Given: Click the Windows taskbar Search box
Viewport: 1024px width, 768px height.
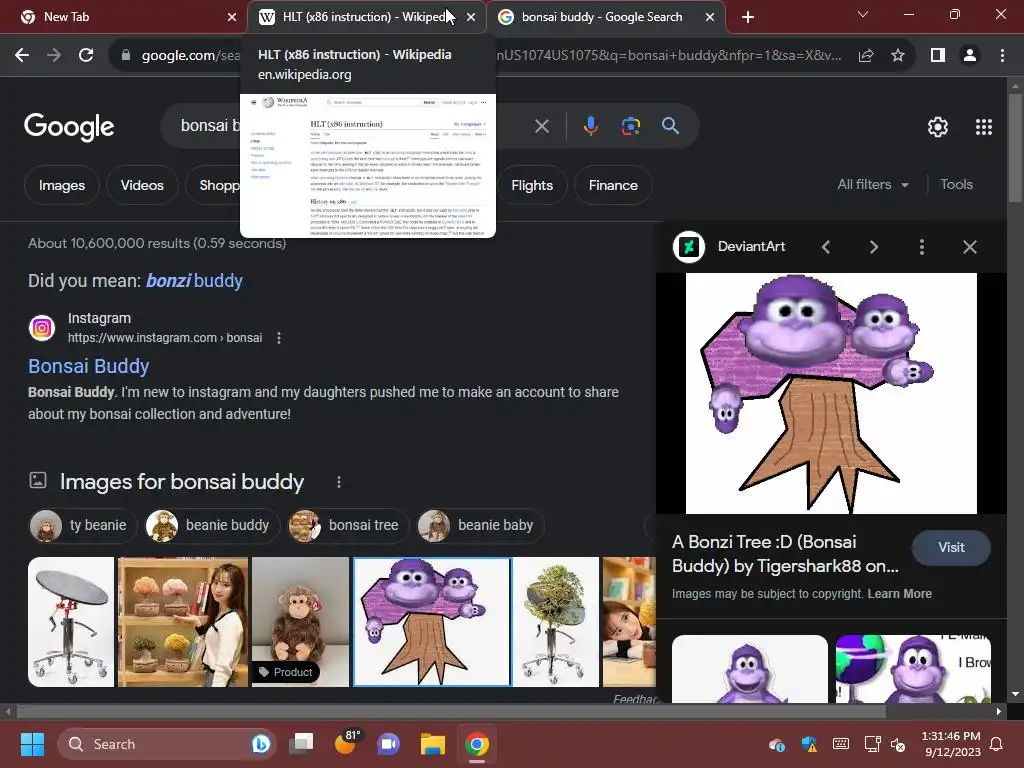Looking at the screenshot, I should (x=167, y=744).
